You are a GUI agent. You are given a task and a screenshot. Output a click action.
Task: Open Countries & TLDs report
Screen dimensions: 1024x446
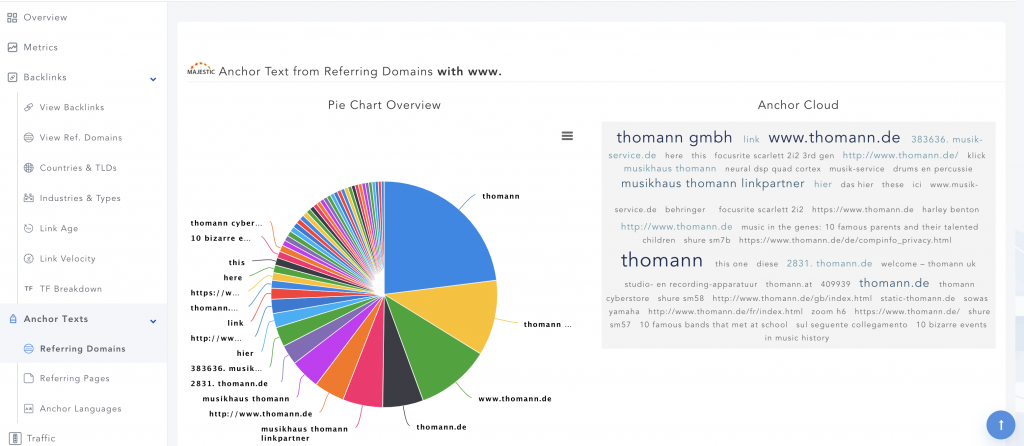pyautogui.click(x=78, y=168)
